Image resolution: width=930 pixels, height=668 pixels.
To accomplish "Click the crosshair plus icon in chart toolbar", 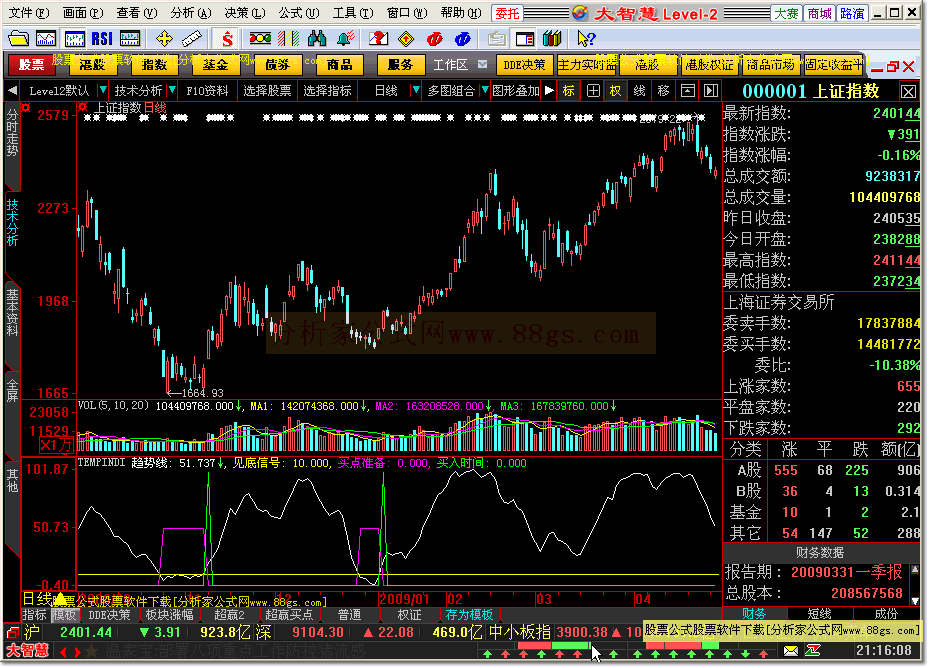I will click(593, 91).
